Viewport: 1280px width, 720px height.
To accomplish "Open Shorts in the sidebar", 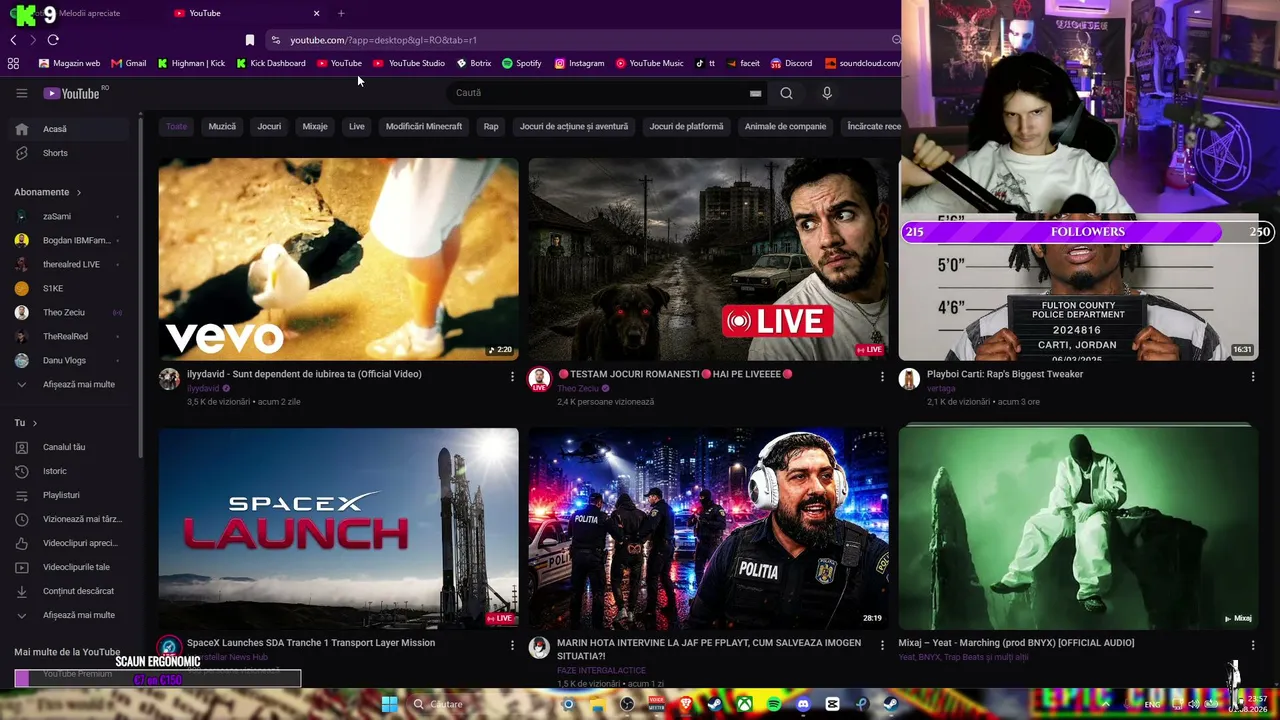I will pyautogui.click(x=70, y=153).
